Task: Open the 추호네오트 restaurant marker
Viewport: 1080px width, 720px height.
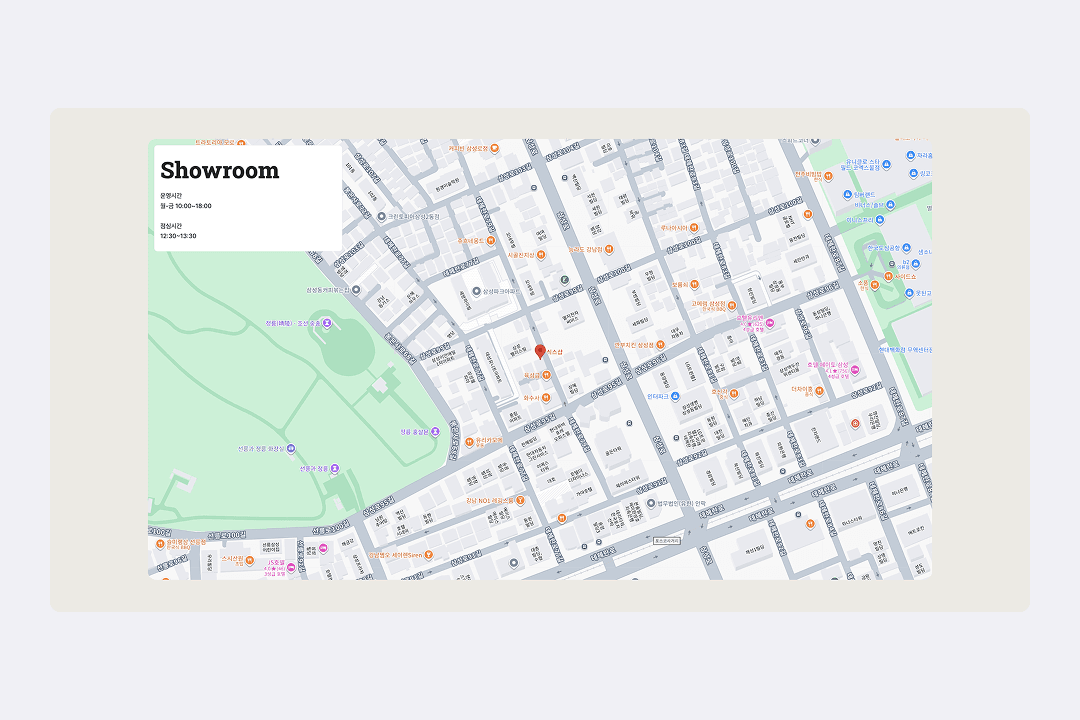Action: tap(491, 240)
